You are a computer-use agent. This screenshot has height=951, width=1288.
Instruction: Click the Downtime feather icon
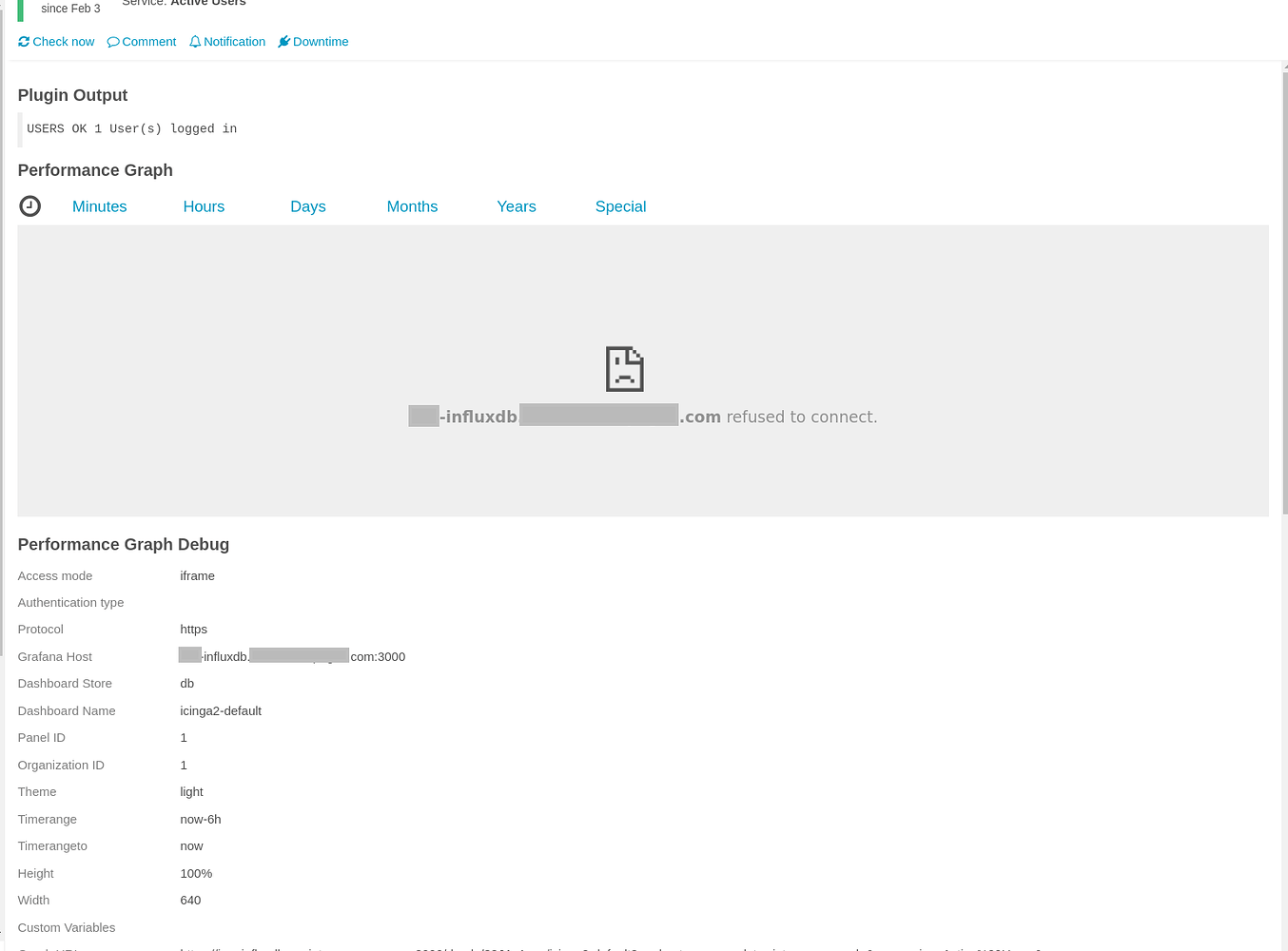[283, 41]
